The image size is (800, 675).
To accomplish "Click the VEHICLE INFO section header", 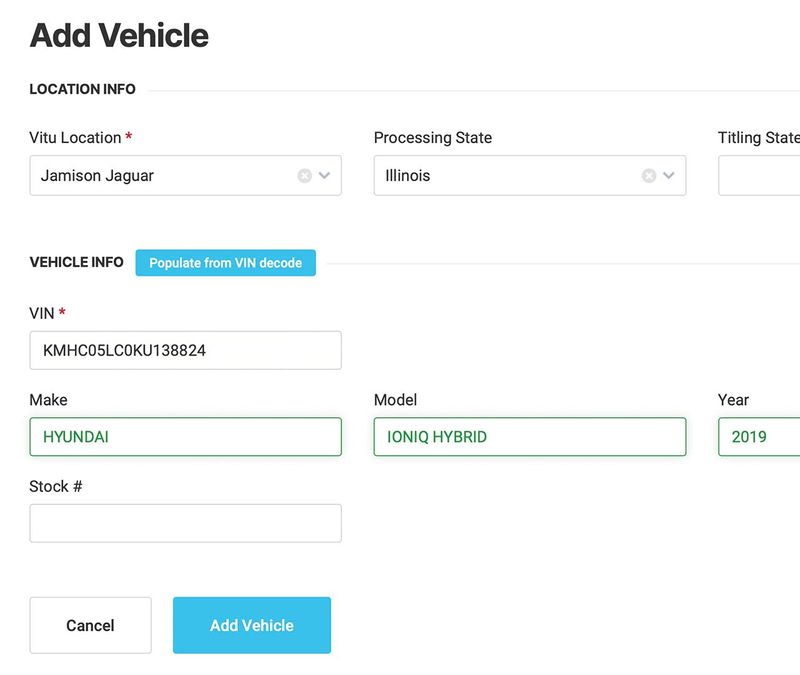I will click(x=77, y=262).
